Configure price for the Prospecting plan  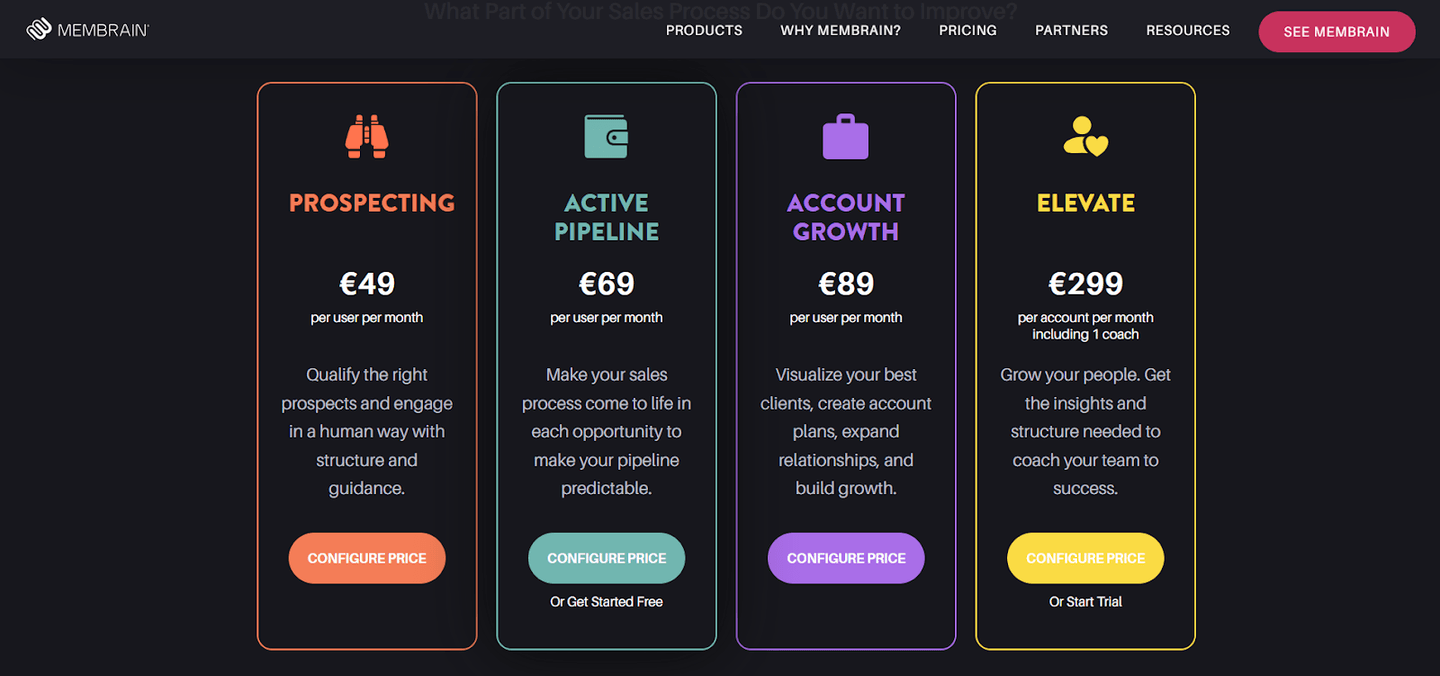tap(367, 558)
